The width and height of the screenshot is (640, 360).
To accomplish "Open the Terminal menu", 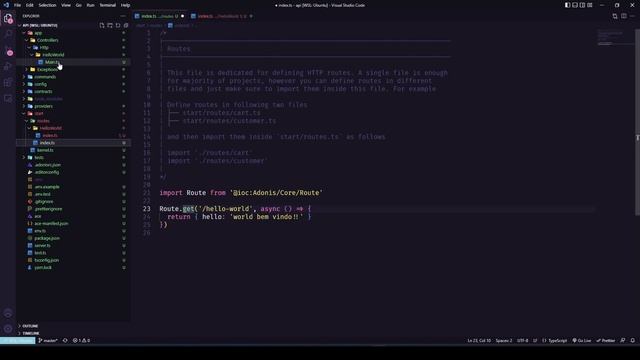I will point(107,5).
